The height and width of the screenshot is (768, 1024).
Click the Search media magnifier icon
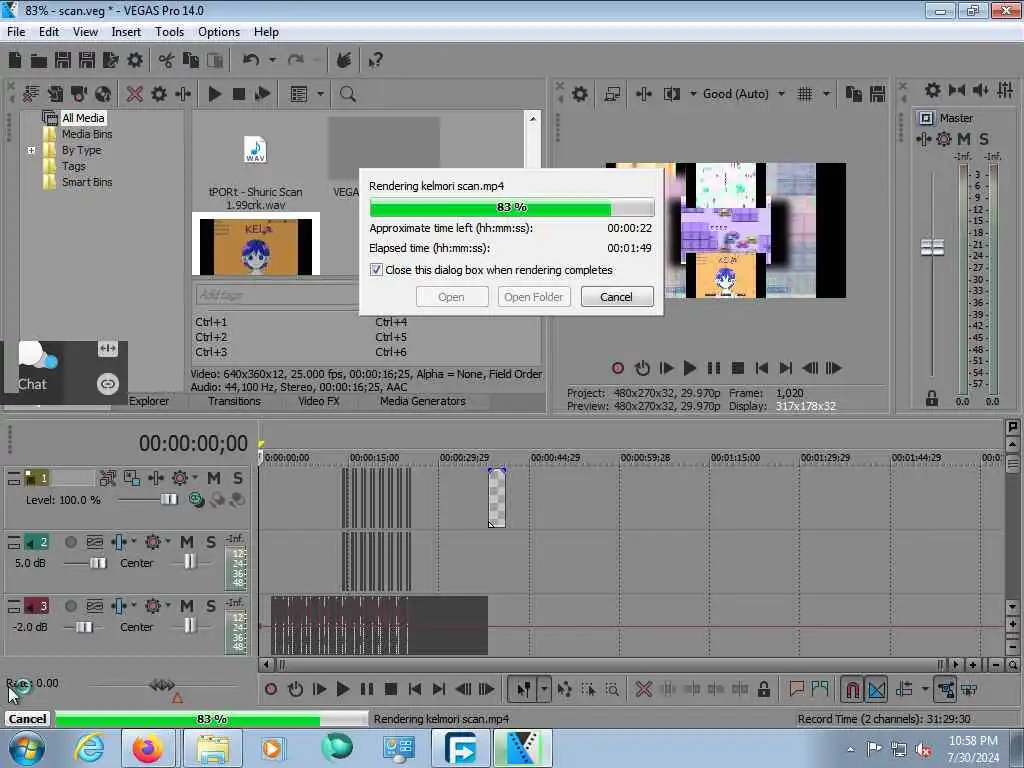347,94
